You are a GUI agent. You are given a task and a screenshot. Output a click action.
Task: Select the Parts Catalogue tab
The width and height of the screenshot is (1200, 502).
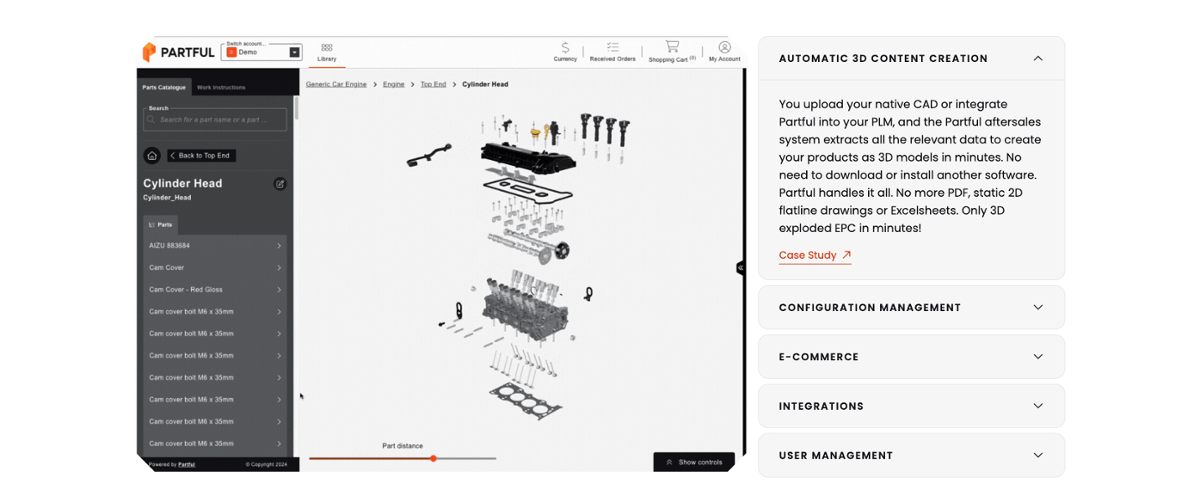(164, 88)
